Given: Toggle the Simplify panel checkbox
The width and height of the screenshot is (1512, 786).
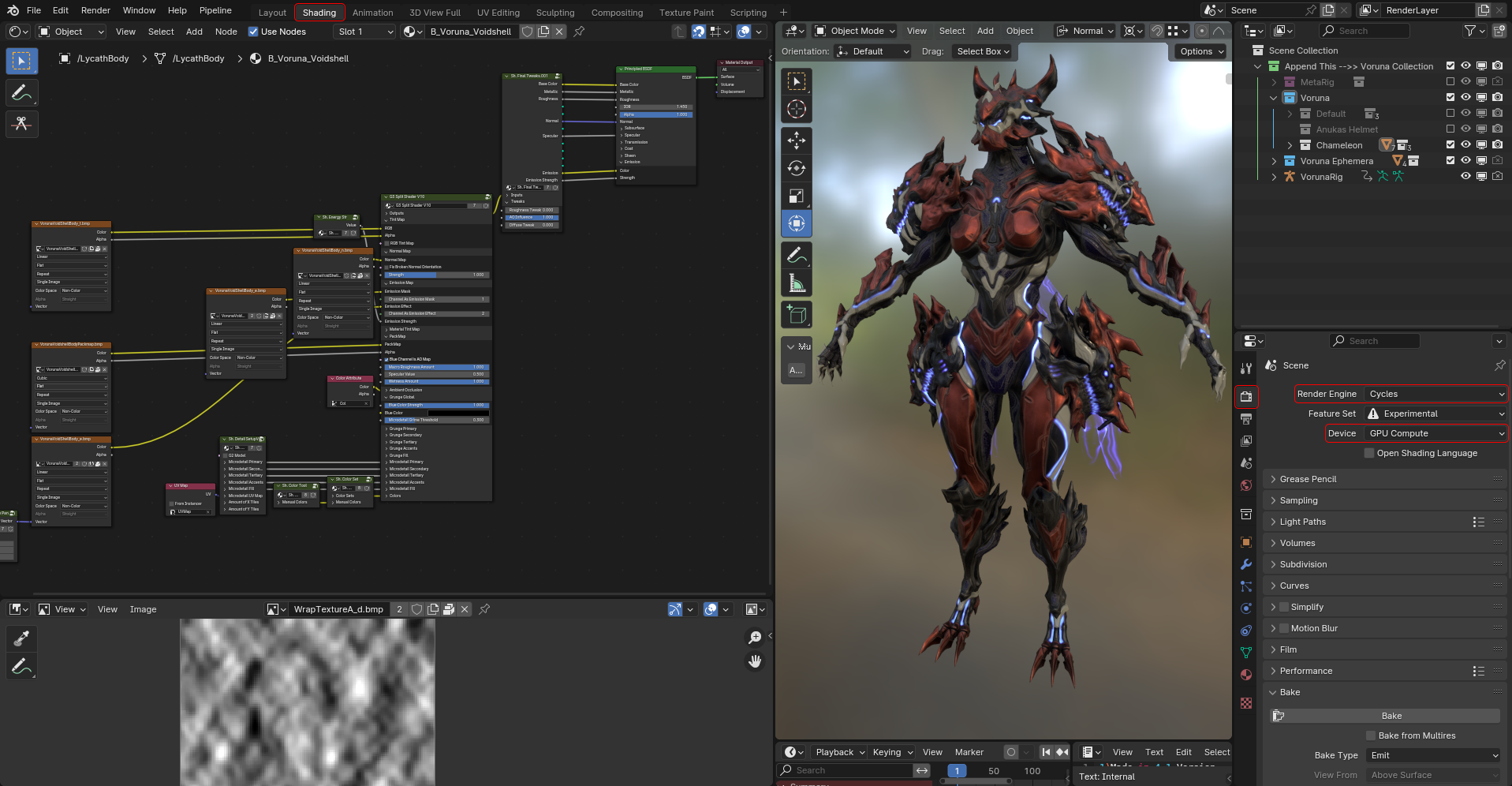Looking at the screenshot, I should point(1284,607).
